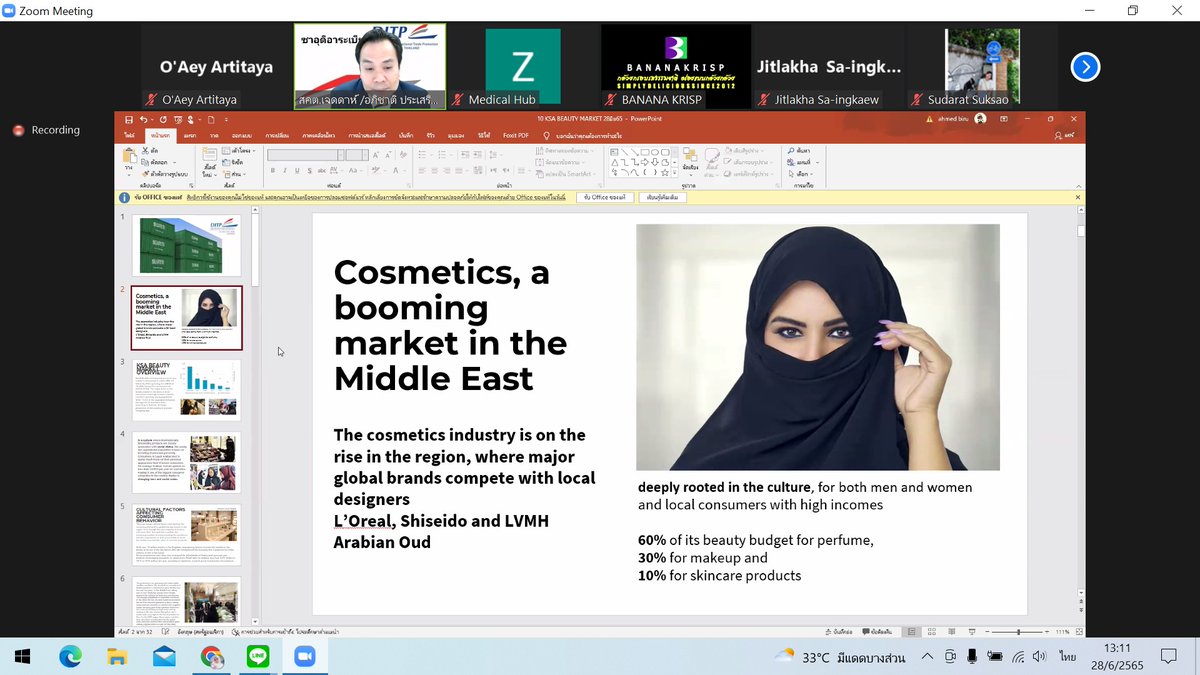Click the Normal view icon in status bar
Viewport: 1200px width, 675px height.
tap(911, 632)
